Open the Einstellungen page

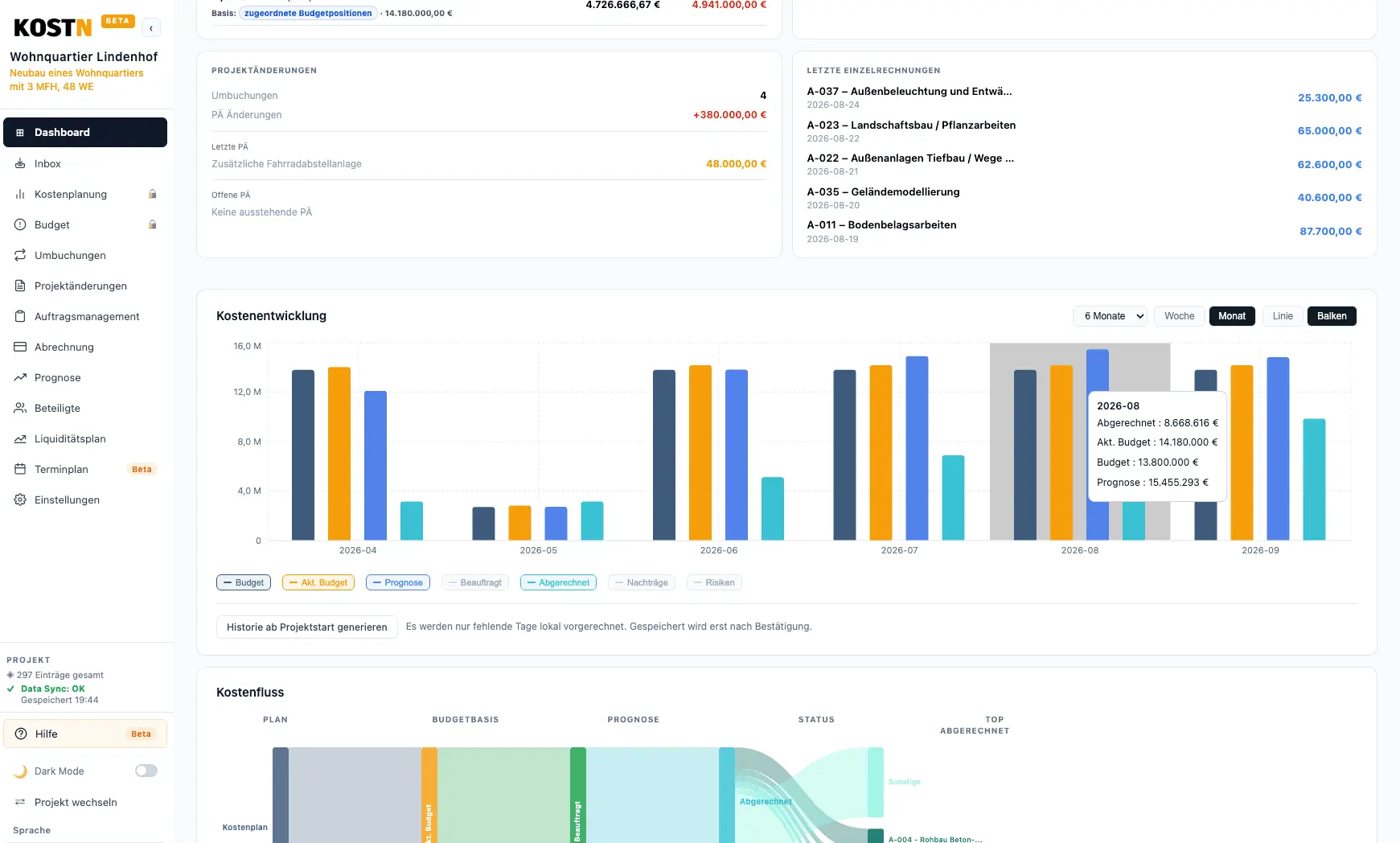pyautogui.click(x=85, y=500)
